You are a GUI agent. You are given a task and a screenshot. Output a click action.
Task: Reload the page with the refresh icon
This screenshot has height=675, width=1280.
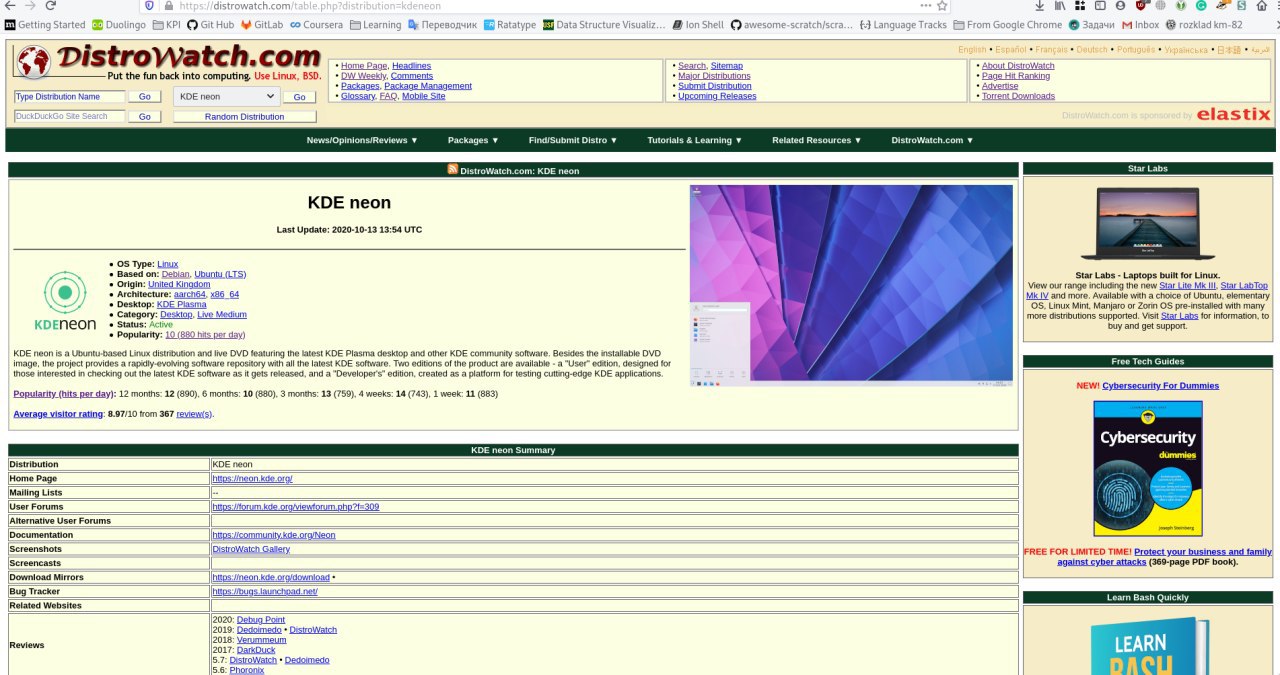pyautogui.click(x=51, y=5)
